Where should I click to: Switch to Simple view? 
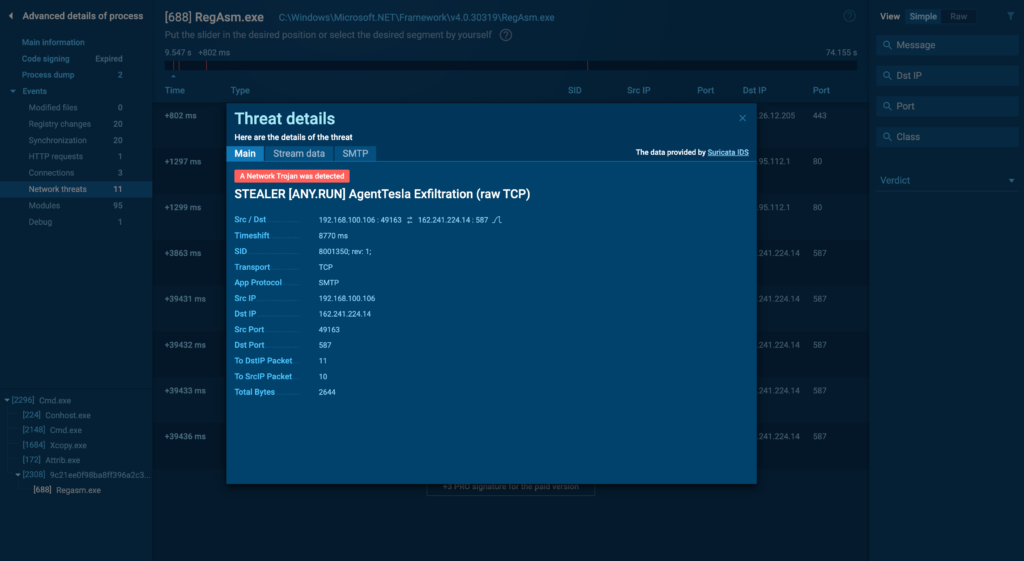pyautogui.click(x=923, y=16)
